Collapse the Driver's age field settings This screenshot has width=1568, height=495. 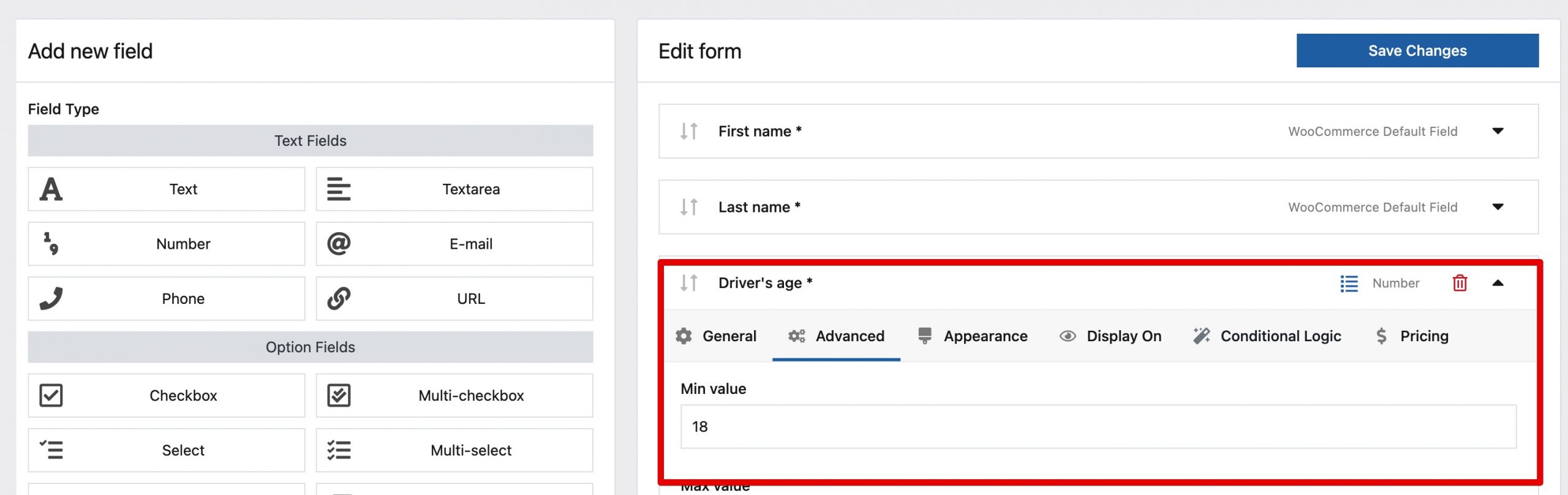[1498, 283]
